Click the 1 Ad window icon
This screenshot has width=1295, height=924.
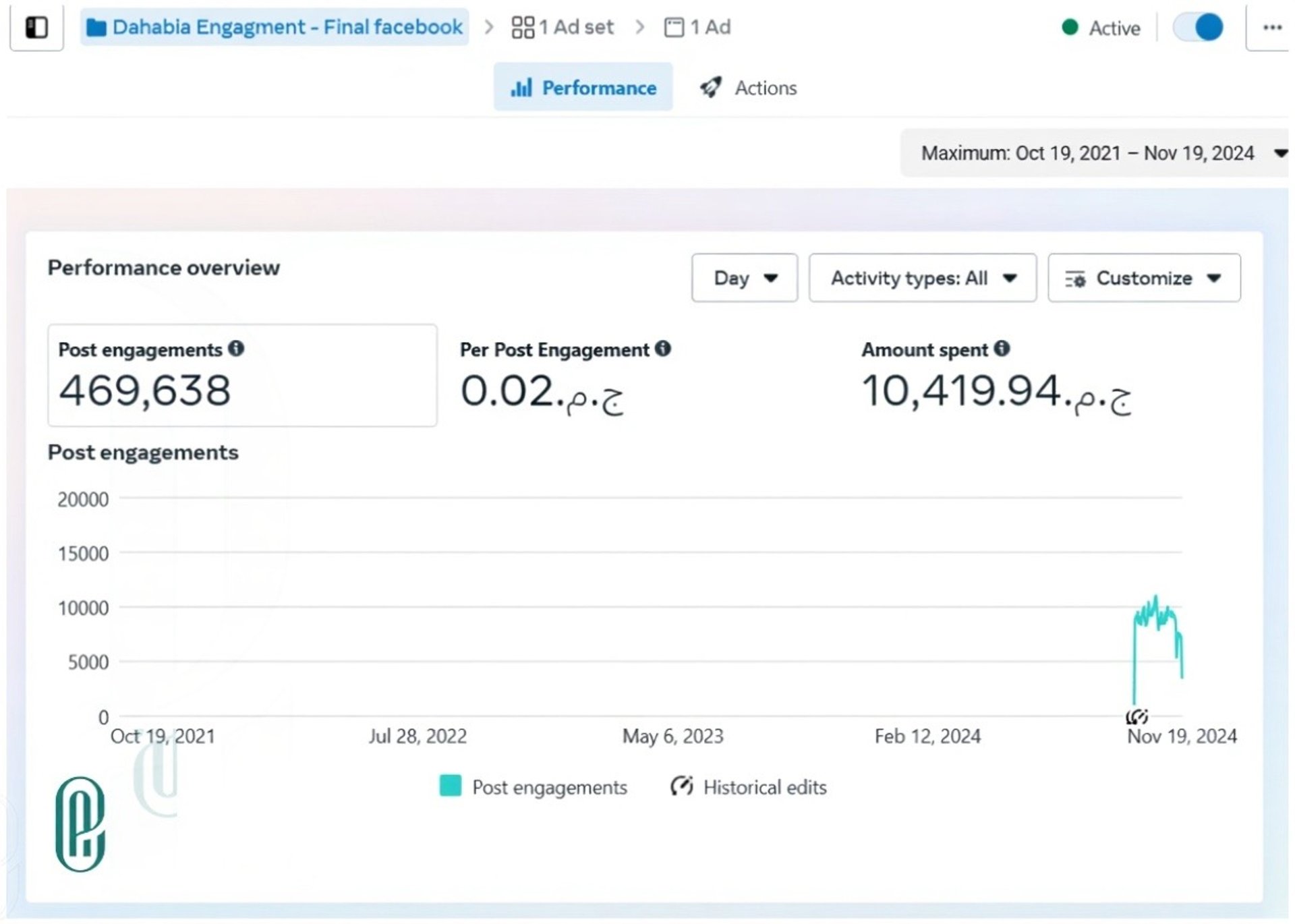pyautogui.click(x=674, y=28)
